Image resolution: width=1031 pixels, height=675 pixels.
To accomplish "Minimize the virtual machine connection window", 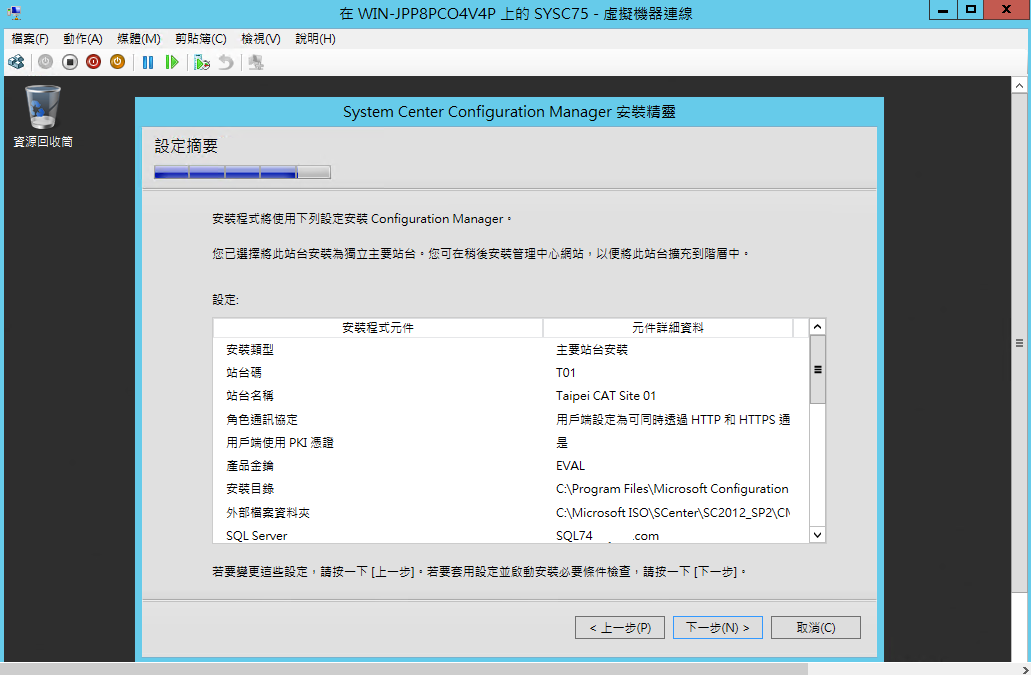I will tap(943, 10).
